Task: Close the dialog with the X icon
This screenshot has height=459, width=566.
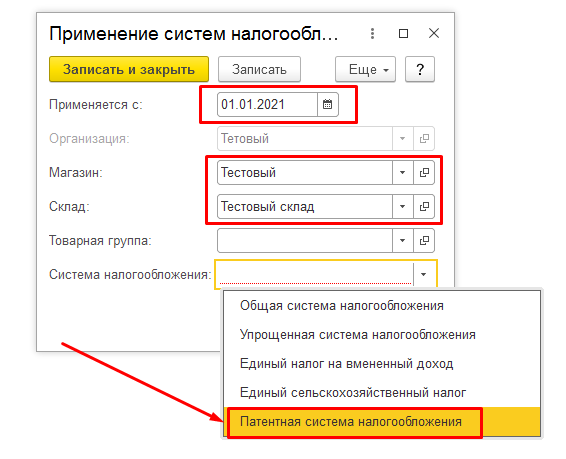Action: 434,33
